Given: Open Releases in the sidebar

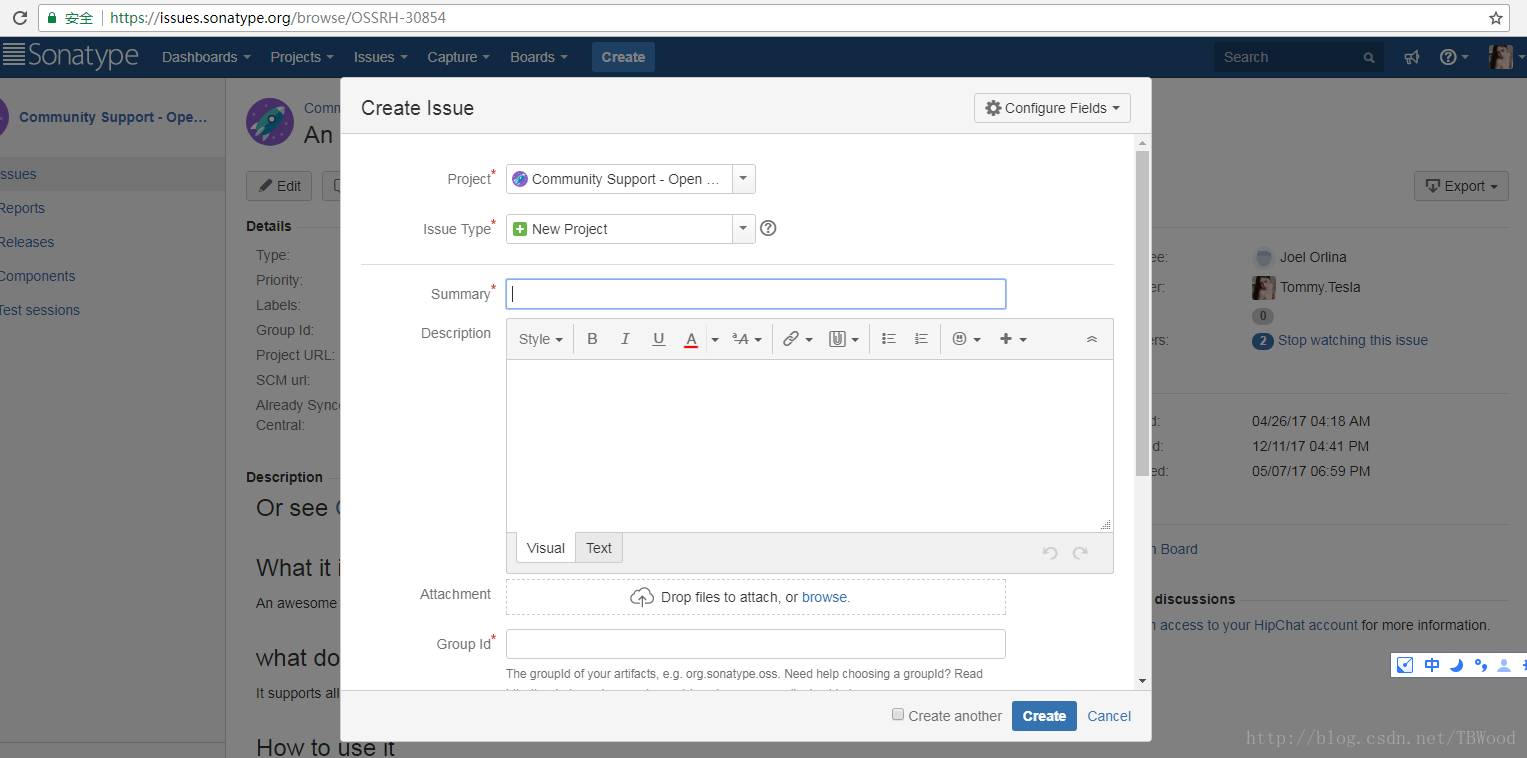Looking at the screenshot, I should [27, 242].
